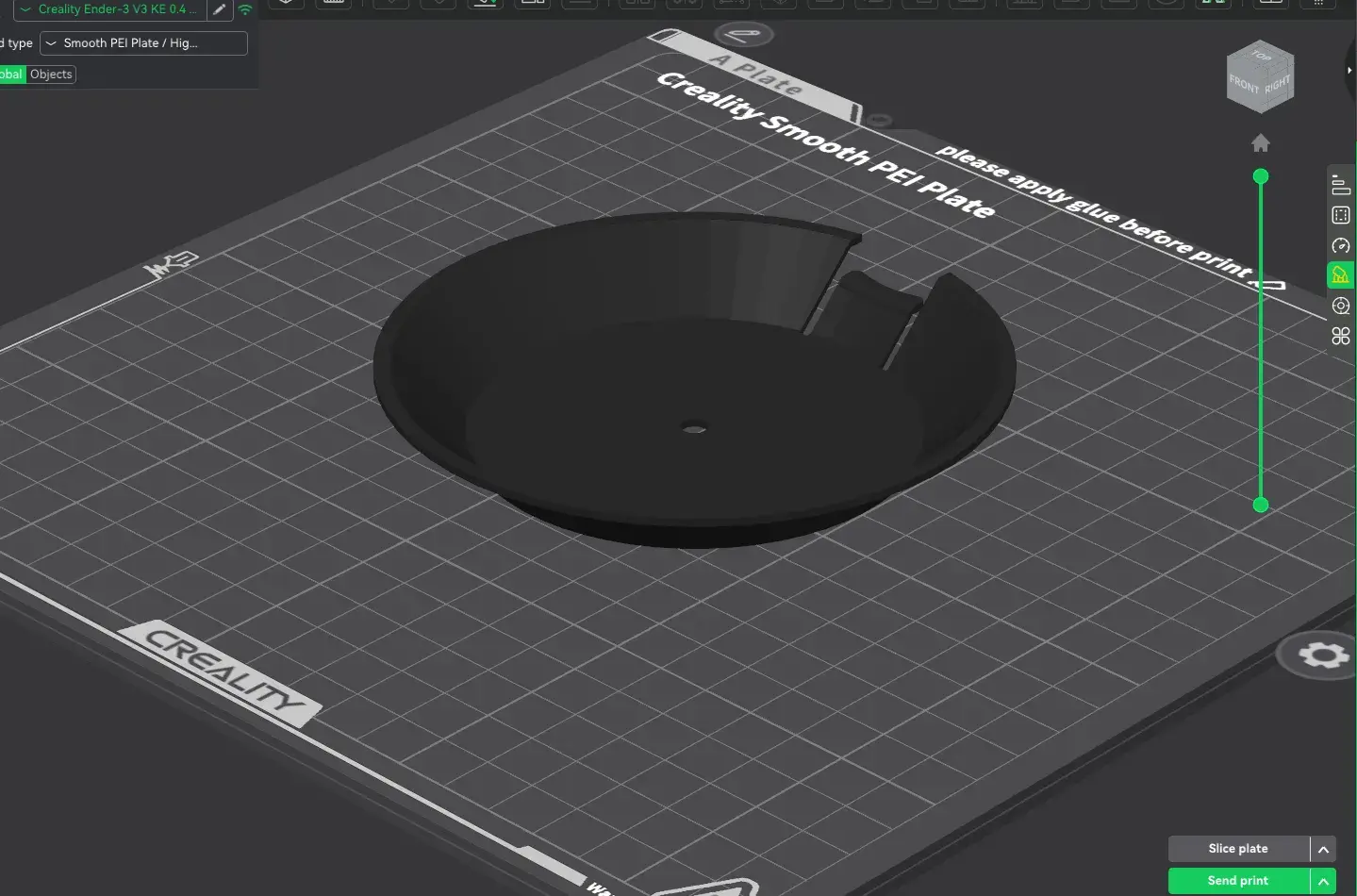The image size is (1357, 896).
Task: Select the FRONT face of the view cube
Action: coord(1244,86)
